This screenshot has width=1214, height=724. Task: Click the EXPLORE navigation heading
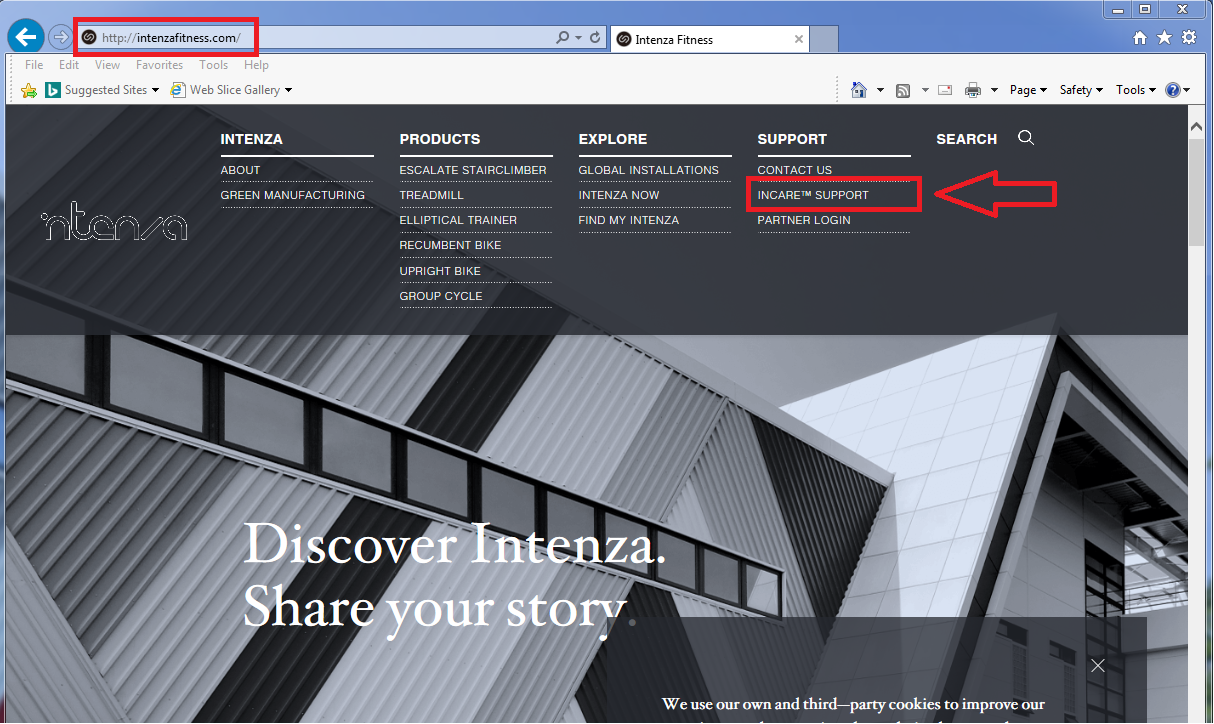[613, 139]
